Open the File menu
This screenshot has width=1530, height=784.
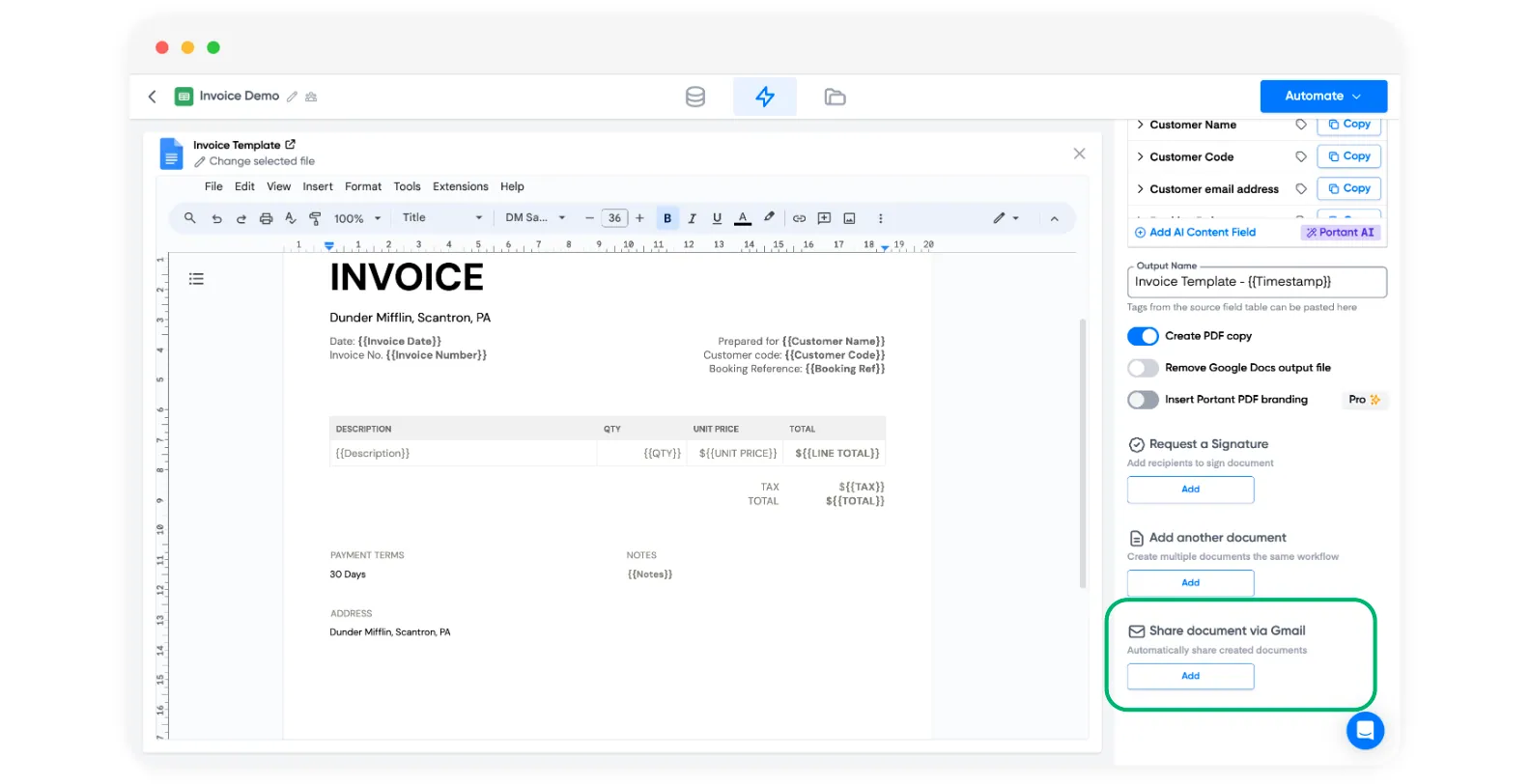click(x=213, y=187)
